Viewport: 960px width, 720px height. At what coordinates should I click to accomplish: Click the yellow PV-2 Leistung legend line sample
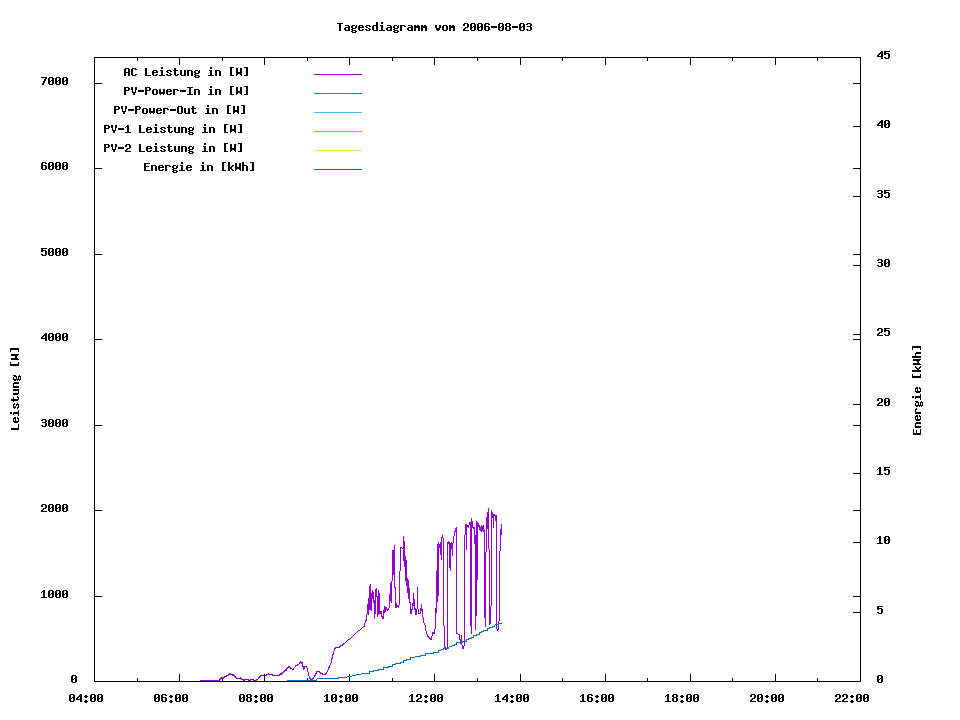(x=337, y=150)
